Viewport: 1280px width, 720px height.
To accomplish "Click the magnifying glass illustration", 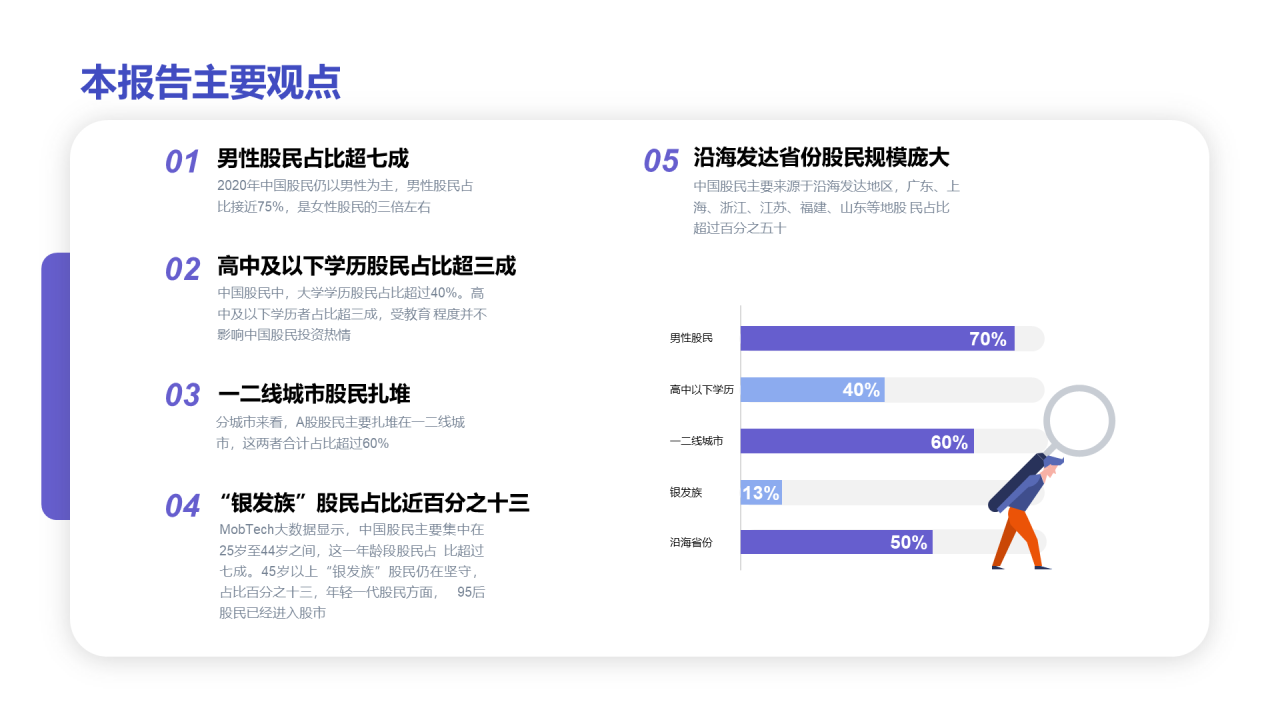I will pyautogui.click(x=1078, y=421).
